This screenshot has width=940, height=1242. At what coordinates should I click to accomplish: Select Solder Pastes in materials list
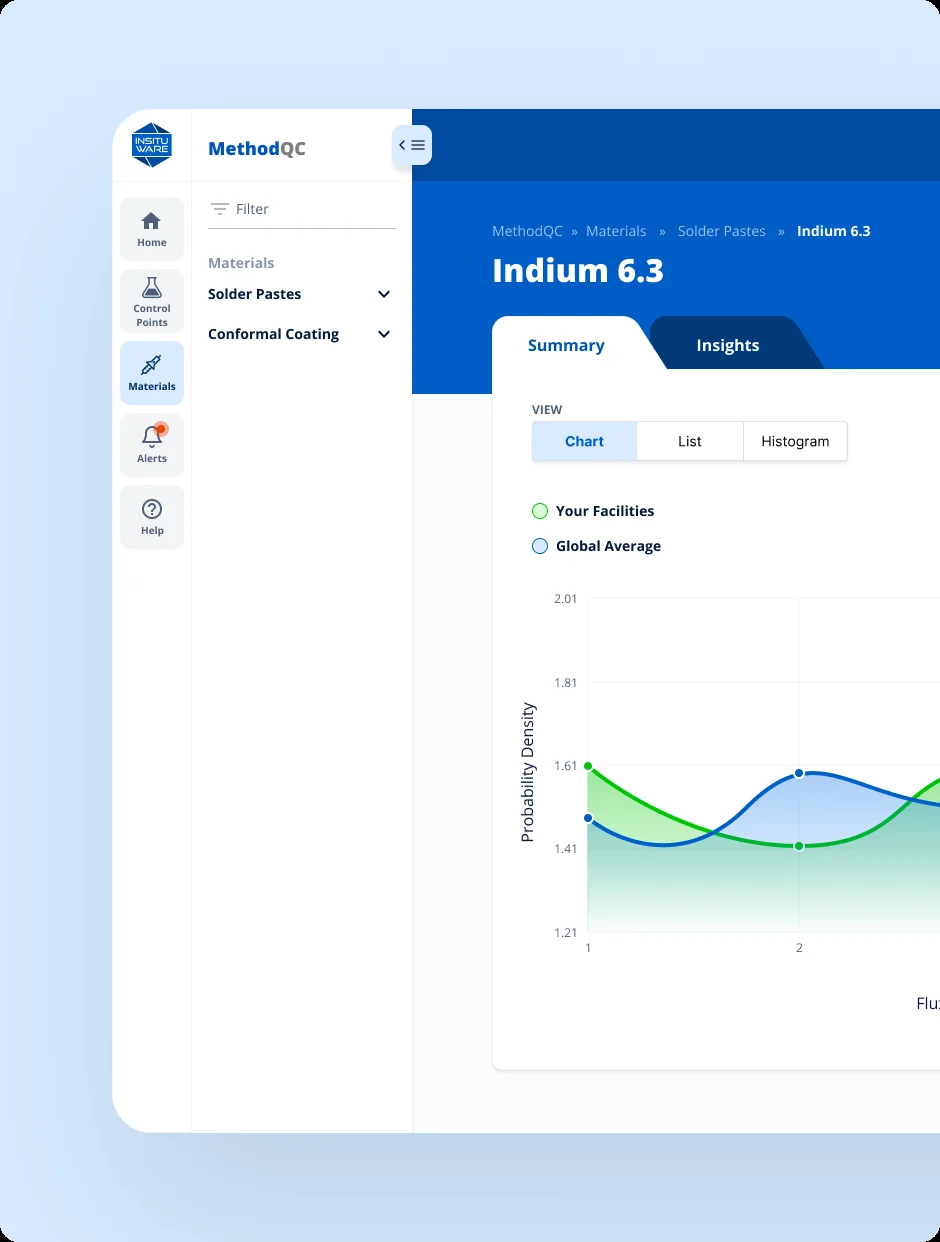coord(254,294)
